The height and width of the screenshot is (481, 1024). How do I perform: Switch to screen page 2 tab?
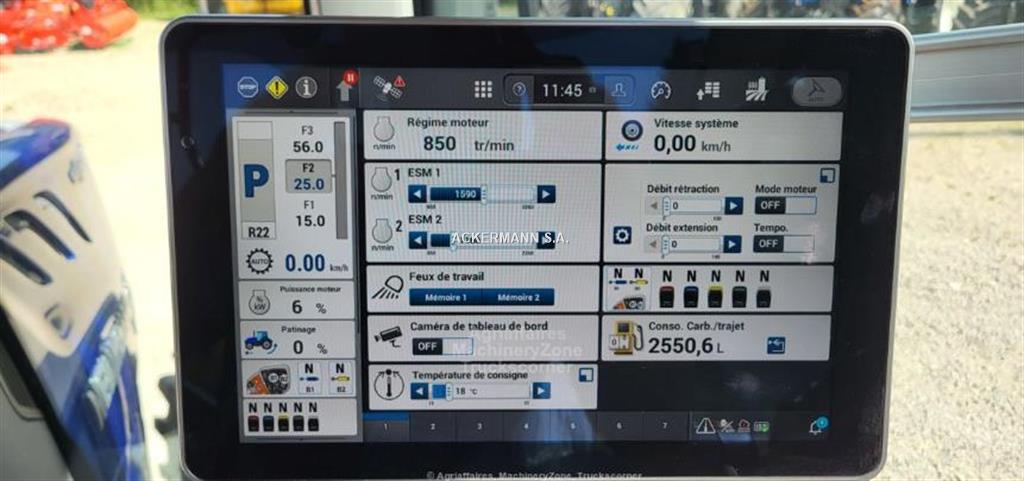point(431,426)
